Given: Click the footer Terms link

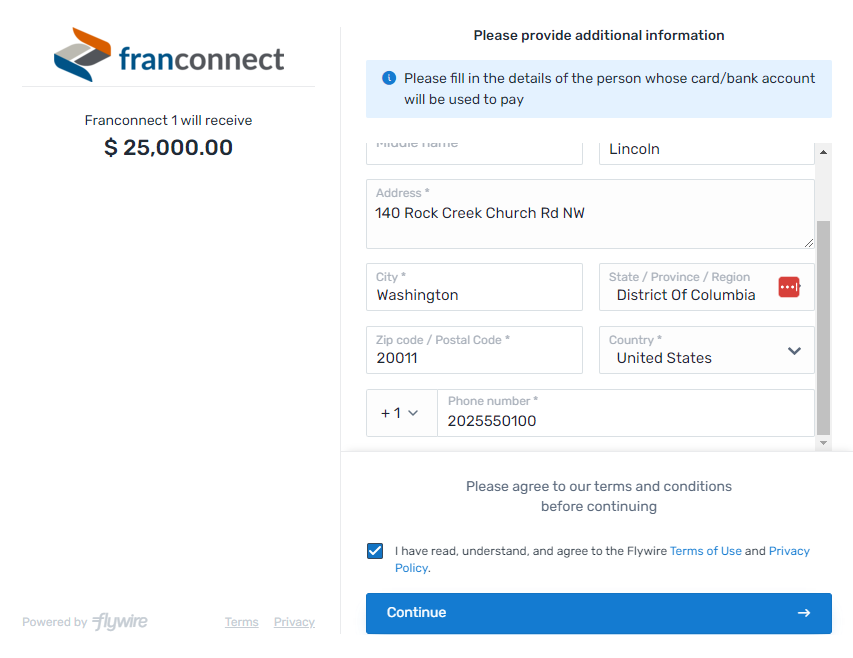Looking at the screenshot, I should click(x=242, y=622).
